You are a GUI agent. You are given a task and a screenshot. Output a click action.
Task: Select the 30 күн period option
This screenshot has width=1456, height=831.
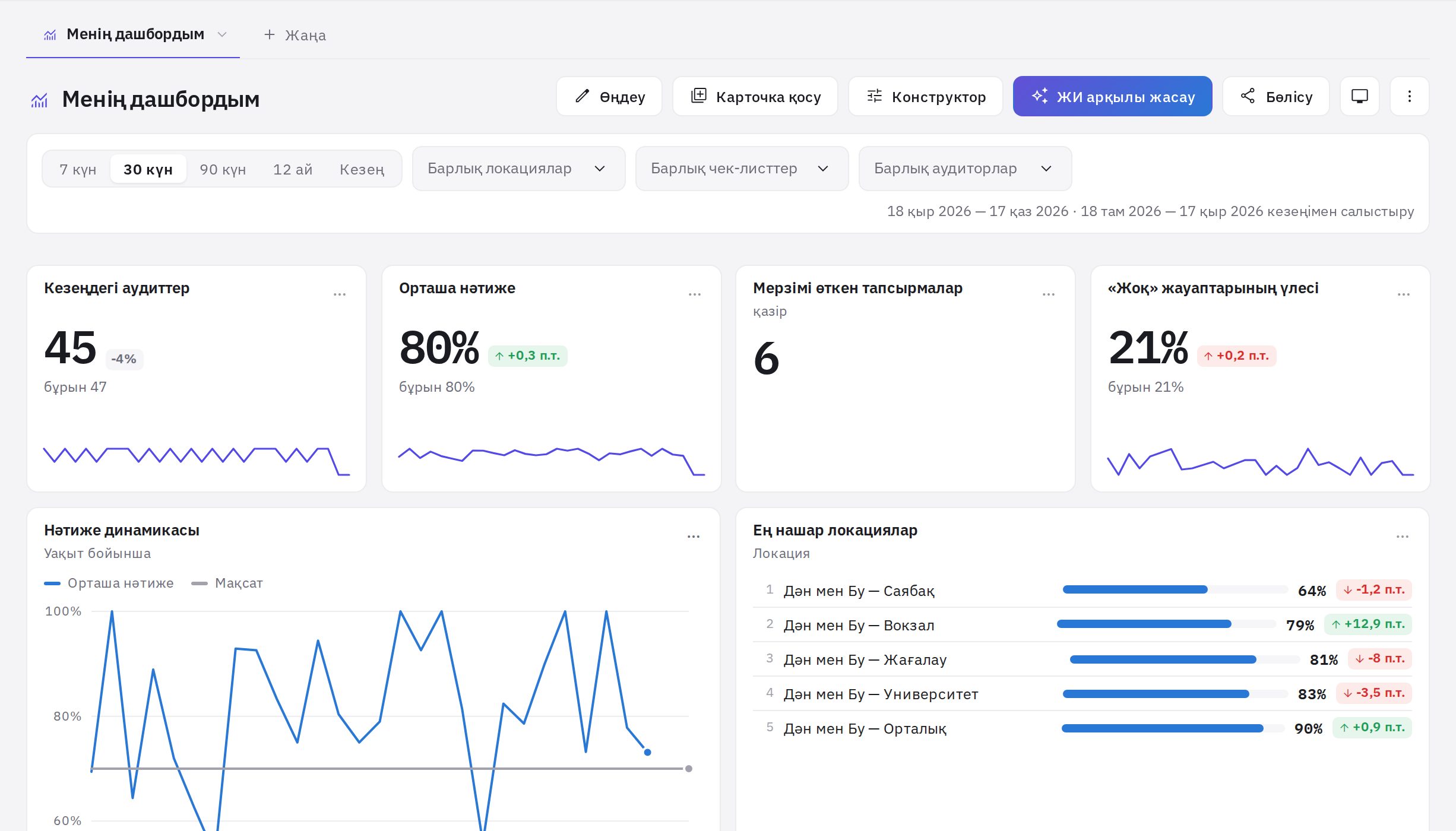coord(148,169)
